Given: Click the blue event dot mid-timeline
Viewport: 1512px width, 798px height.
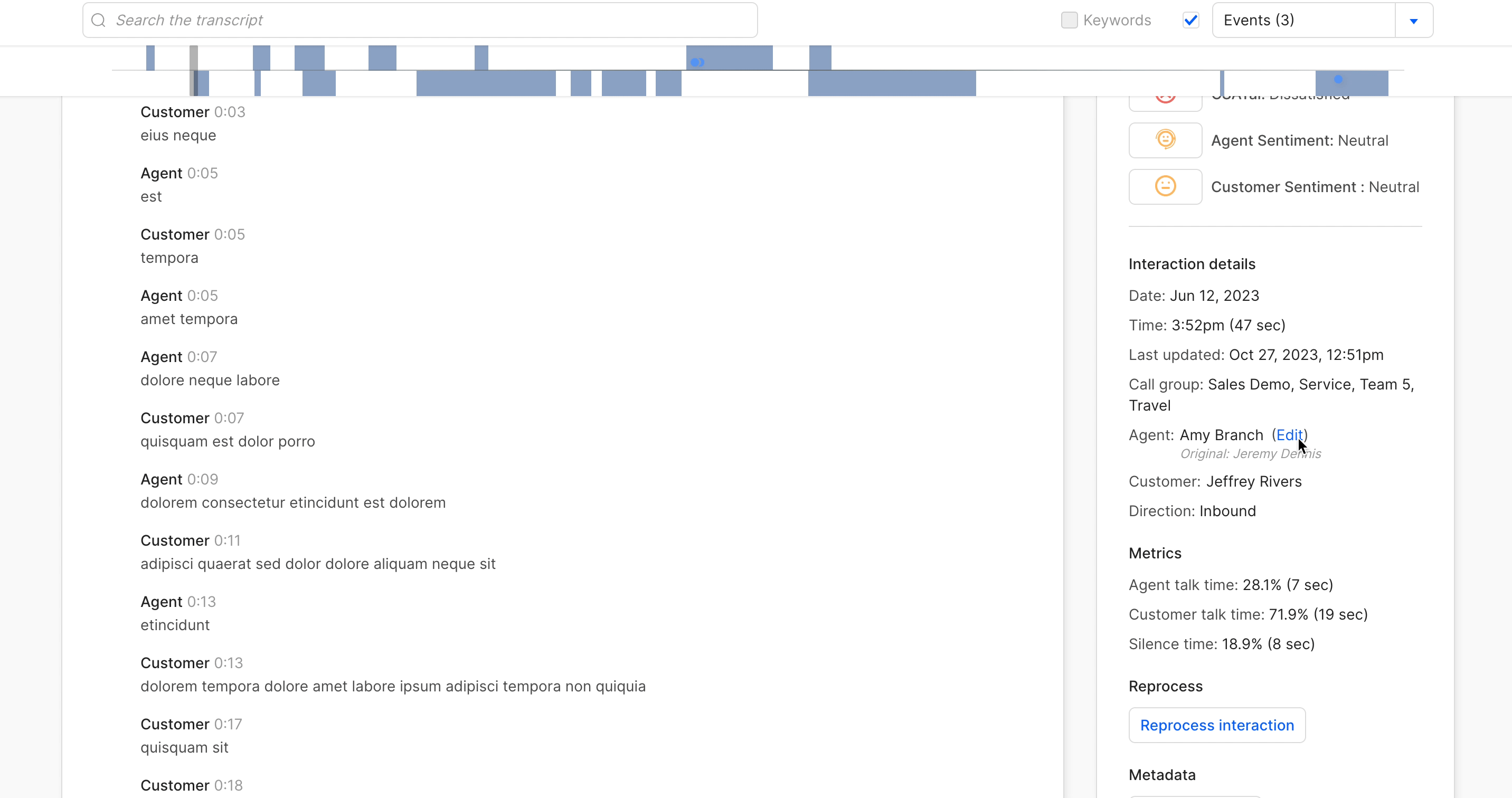Looking at the screenshot, I should click(x=696, y=62).
